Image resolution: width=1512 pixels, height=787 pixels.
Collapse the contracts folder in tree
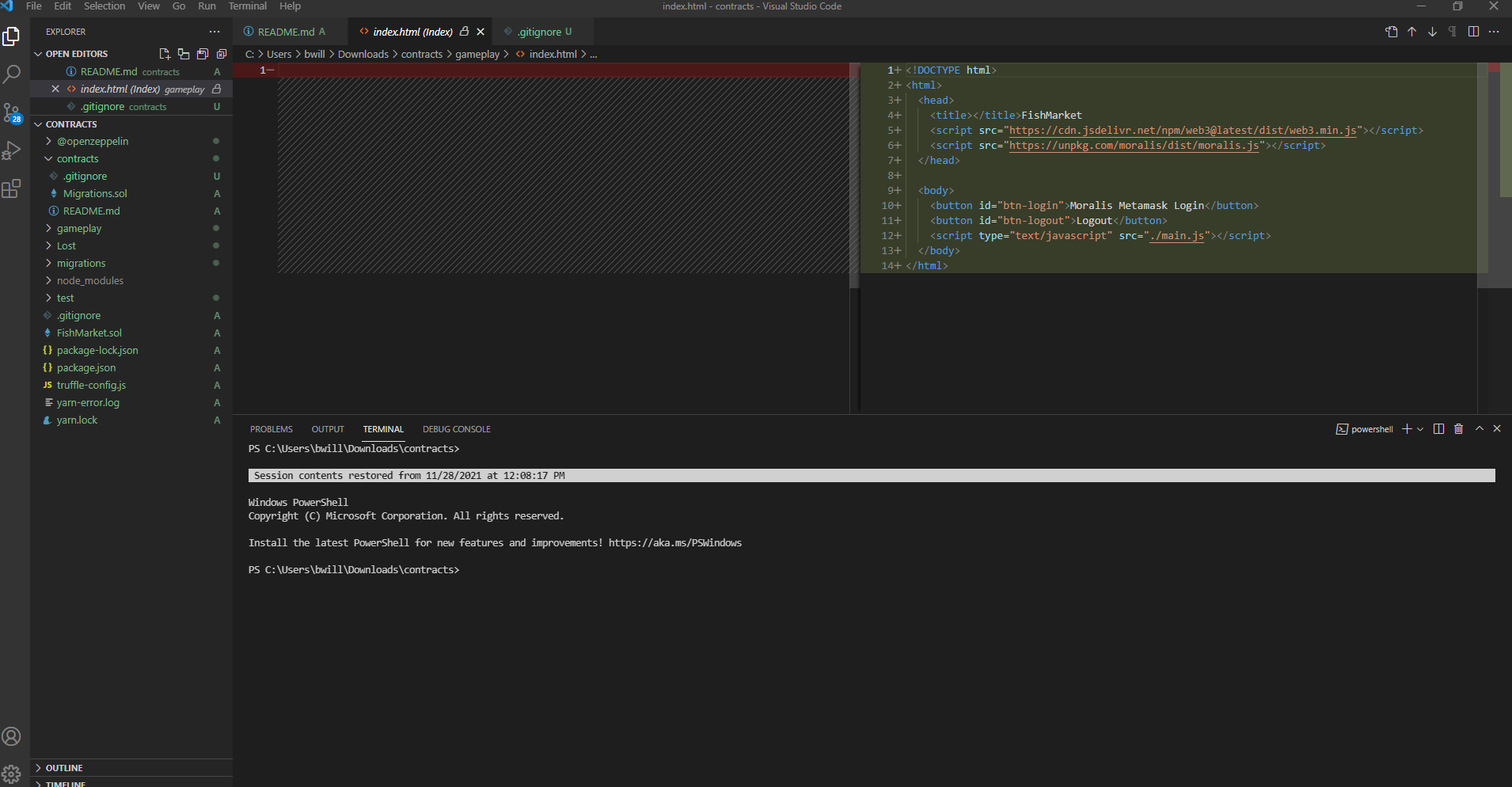coord(78,159)
